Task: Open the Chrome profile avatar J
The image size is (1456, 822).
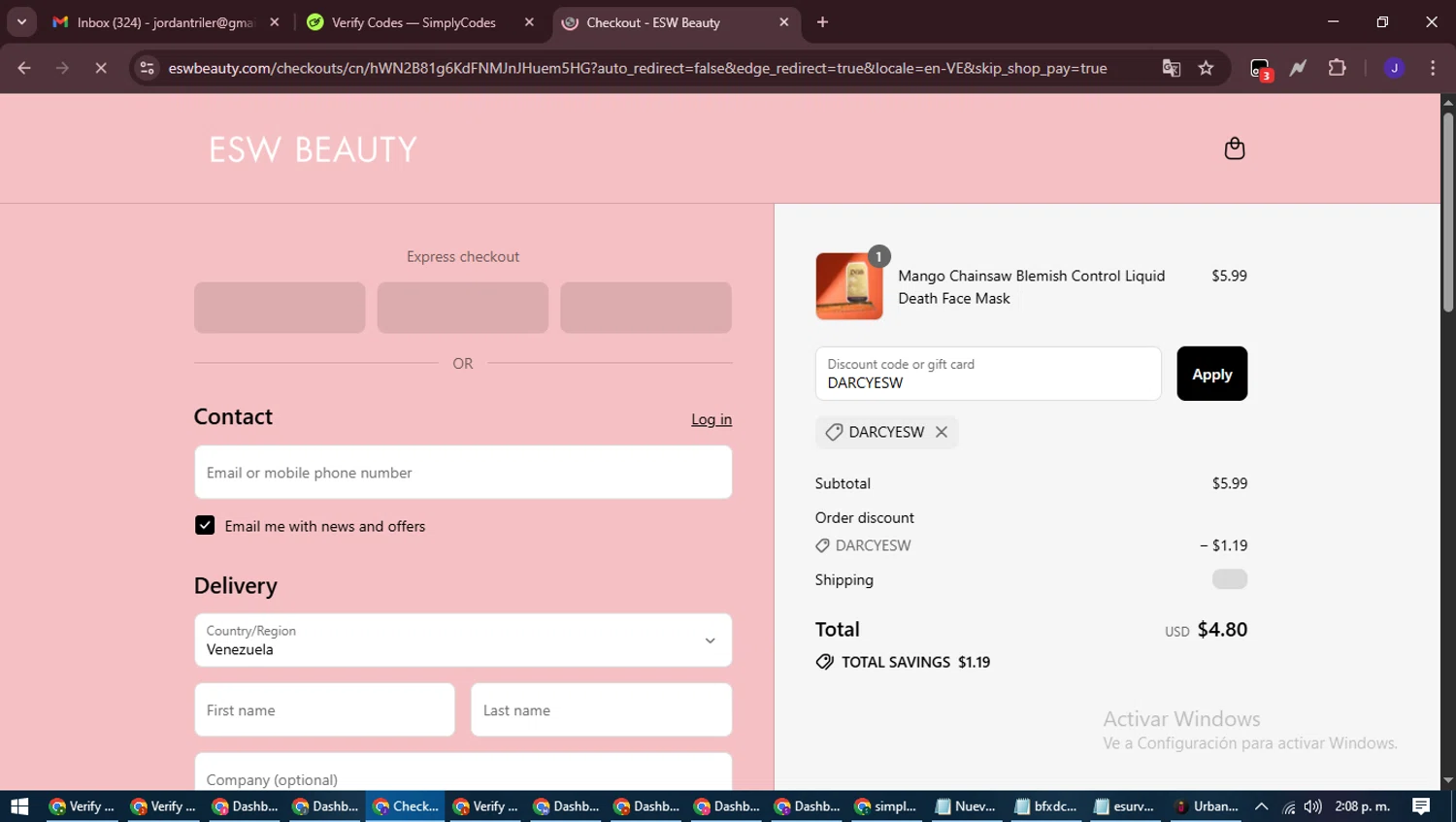Action: [1394, 68]
